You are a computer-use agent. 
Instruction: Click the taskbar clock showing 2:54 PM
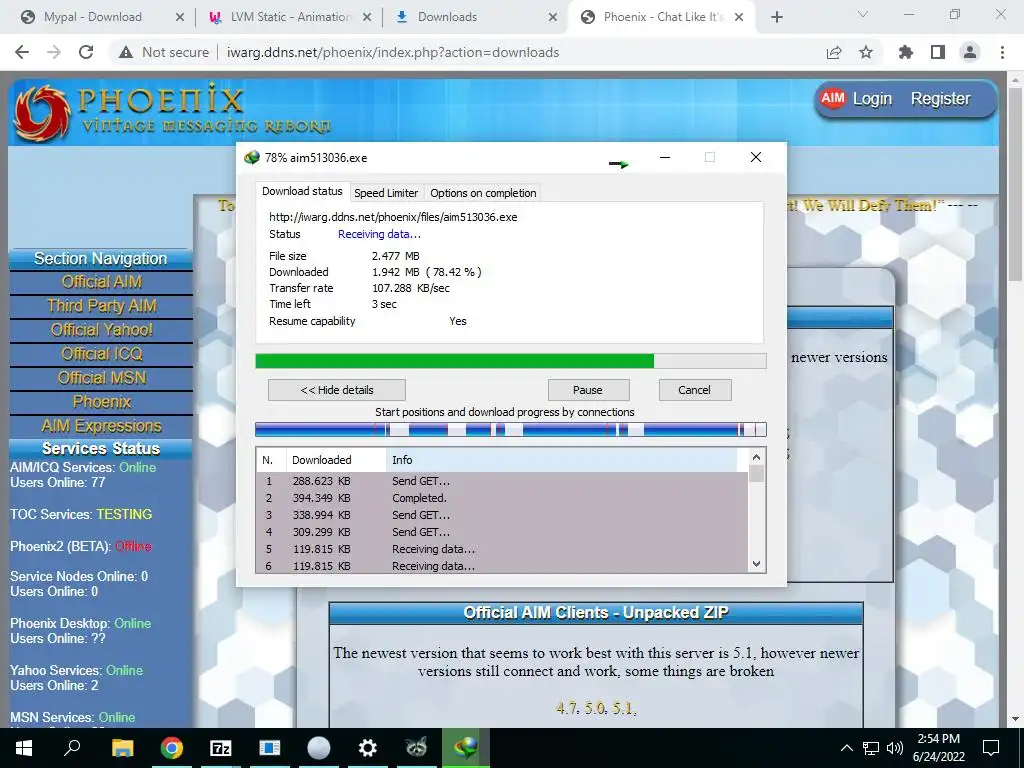(x=938, y=748)
